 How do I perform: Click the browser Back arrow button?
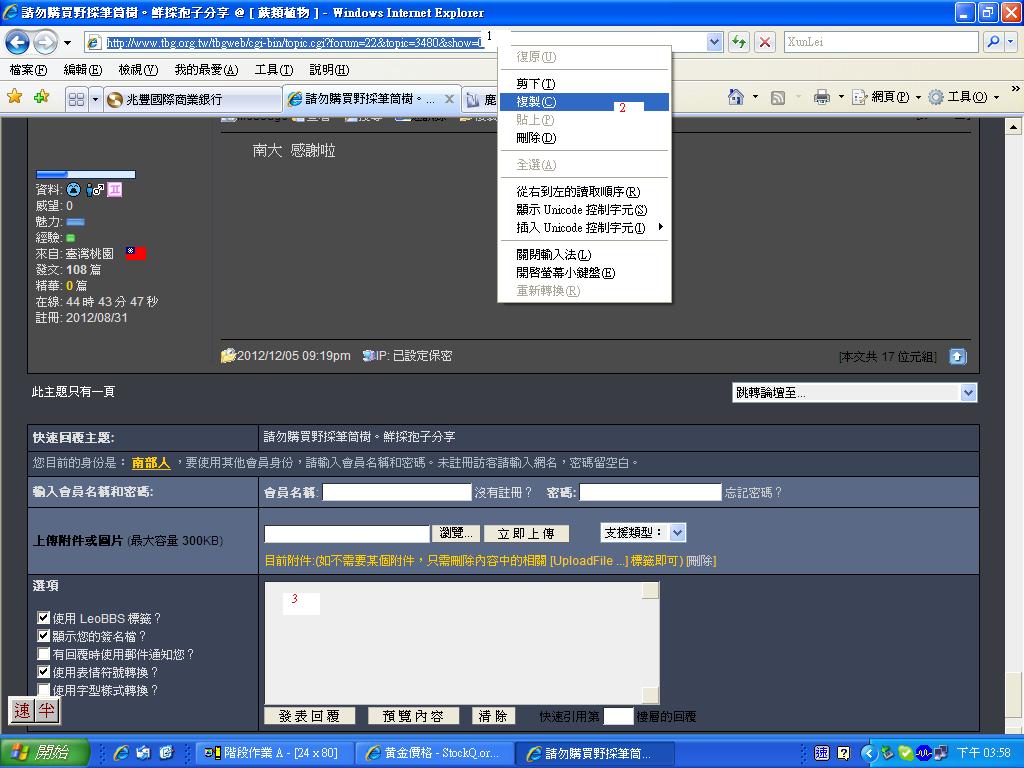point(18,42)
